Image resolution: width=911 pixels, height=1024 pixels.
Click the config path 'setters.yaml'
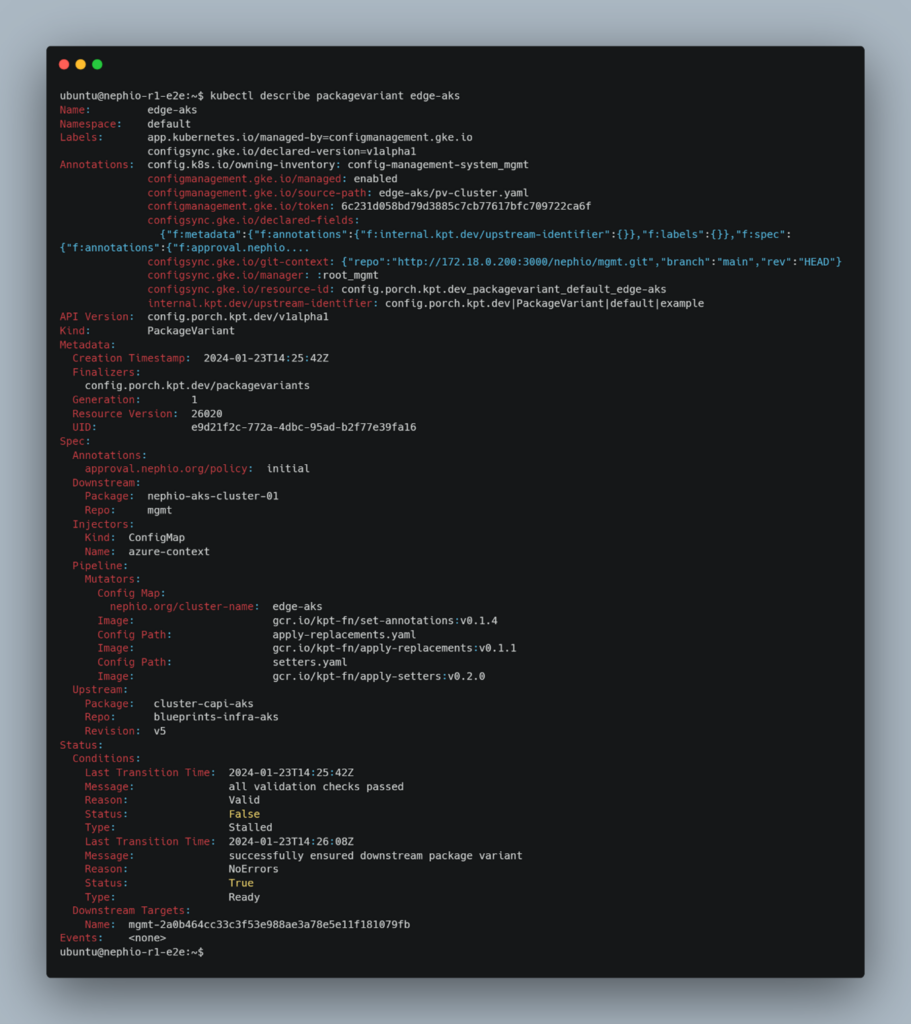coord(310,662)
